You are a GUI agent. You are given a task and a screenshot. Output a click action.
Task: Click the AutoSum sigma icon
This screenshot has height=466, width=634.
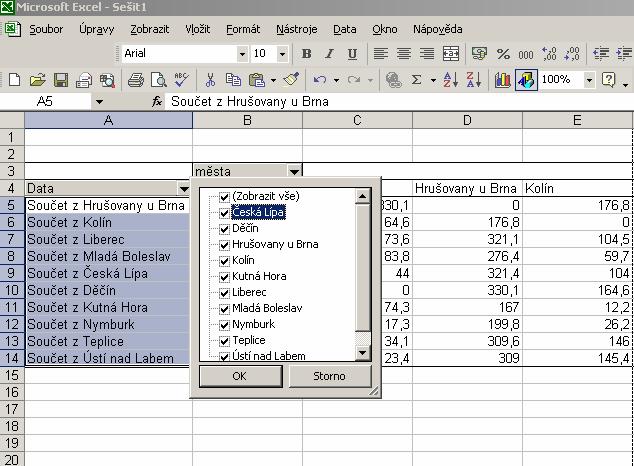pyautogui.click(x=416, y=80)
